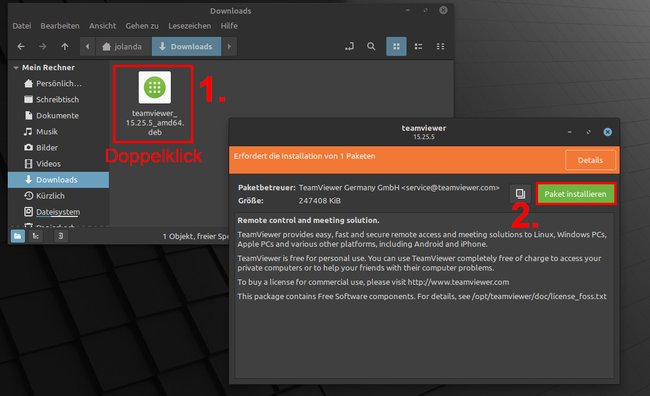Show tree view via status bar icon
This screenshot has width=650, height=396.
coord(36,236)
